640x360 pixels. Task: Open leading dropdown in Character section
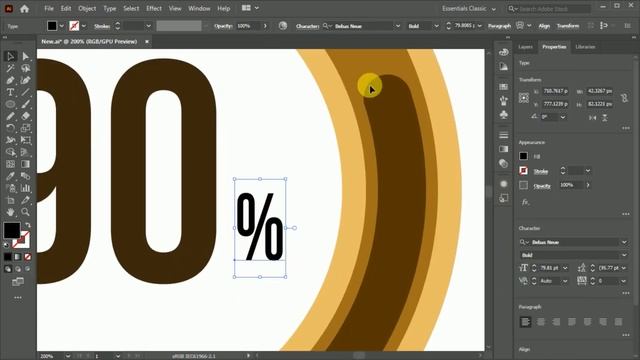624,268
